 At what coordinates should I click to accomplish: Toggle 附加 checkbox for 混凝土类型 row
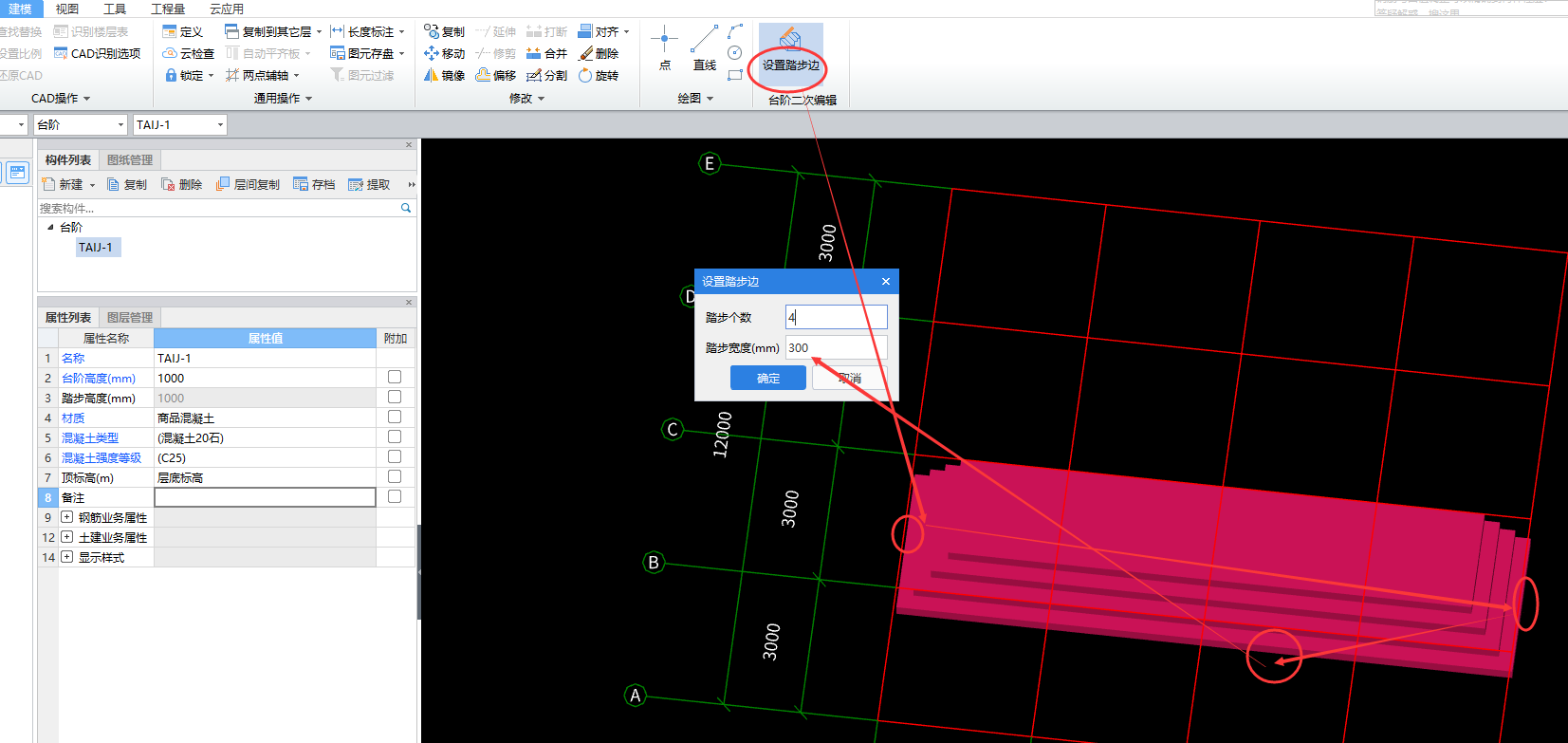(x=395, y=437)
